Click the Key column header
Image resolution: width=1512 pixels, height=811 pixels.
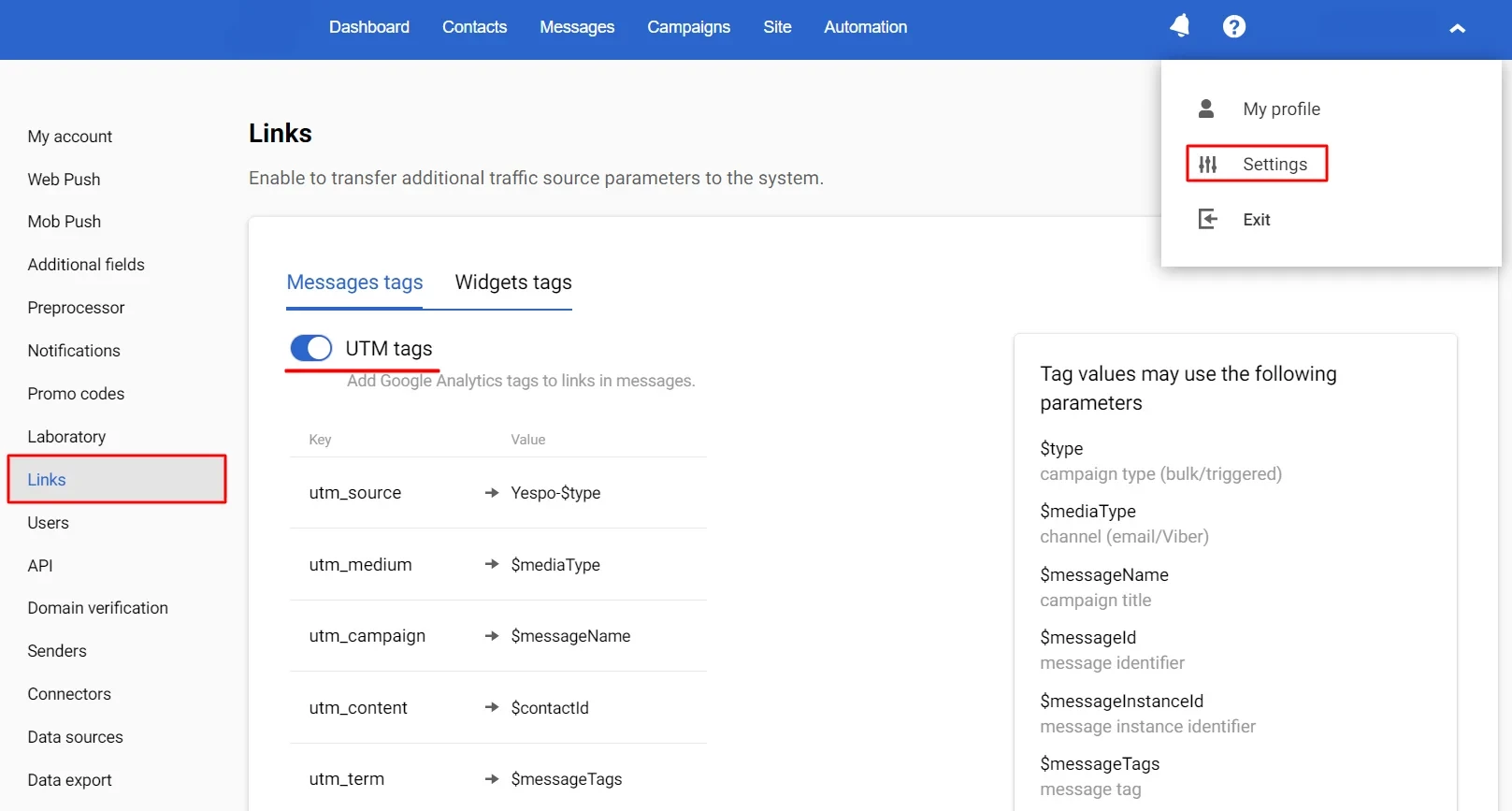click(x=320, y=440)
